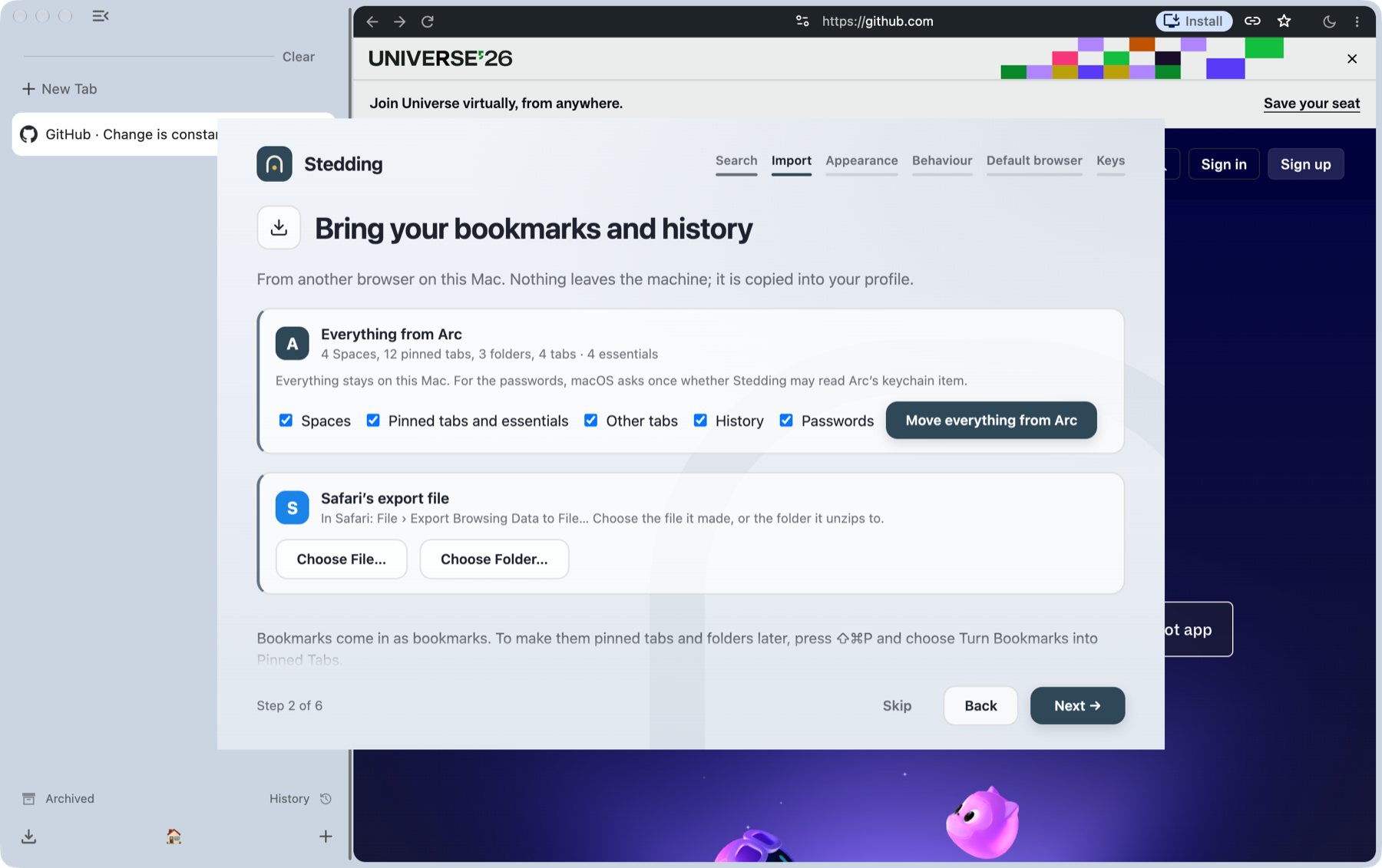
Task: Uncheck the Other tabs checkbox
Action: 590,421
